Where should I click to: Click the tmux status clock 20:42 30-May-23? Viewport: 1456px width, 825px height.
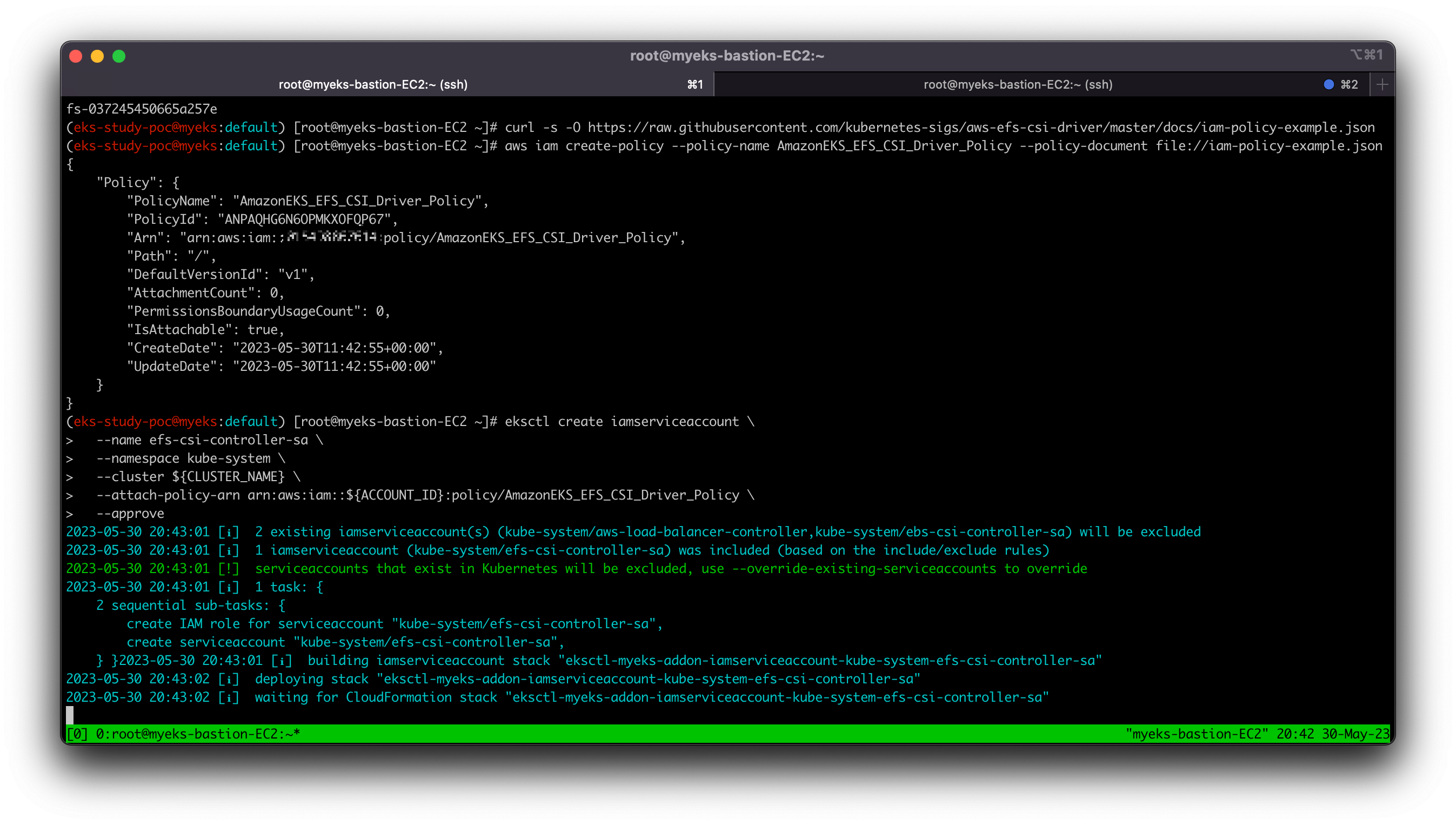[x=1333, y=734]
